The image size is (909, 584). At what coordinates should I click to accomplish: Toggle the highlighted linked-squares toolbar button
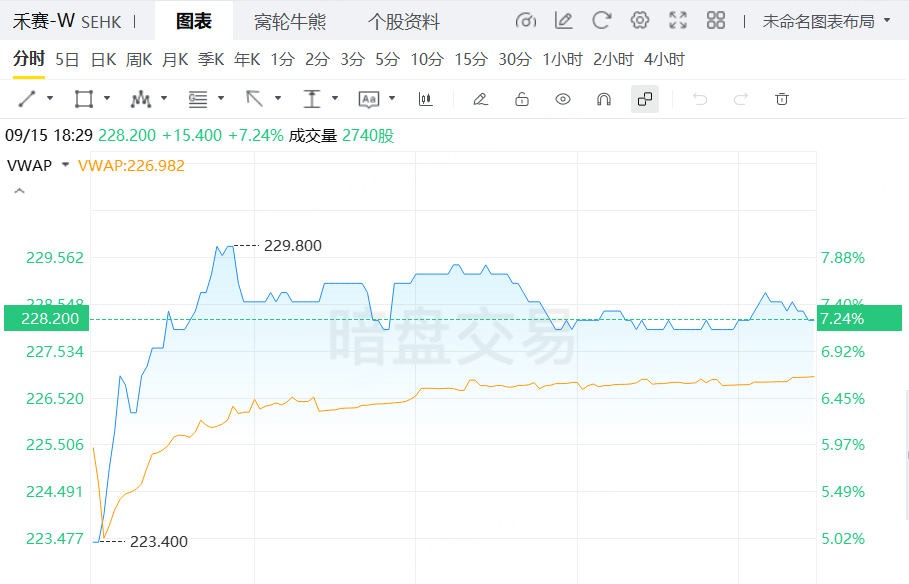(645, 99)
